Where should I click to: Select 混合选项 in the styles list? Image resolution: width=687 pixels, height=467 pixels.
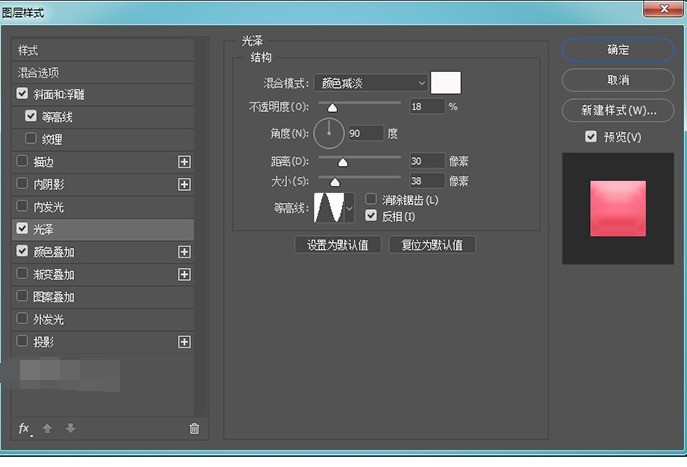click(40, 73)
